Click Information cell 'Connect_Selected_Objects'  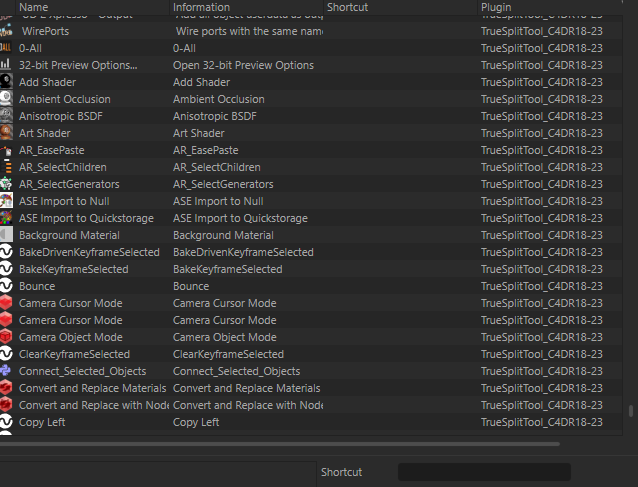pos(236,371)
